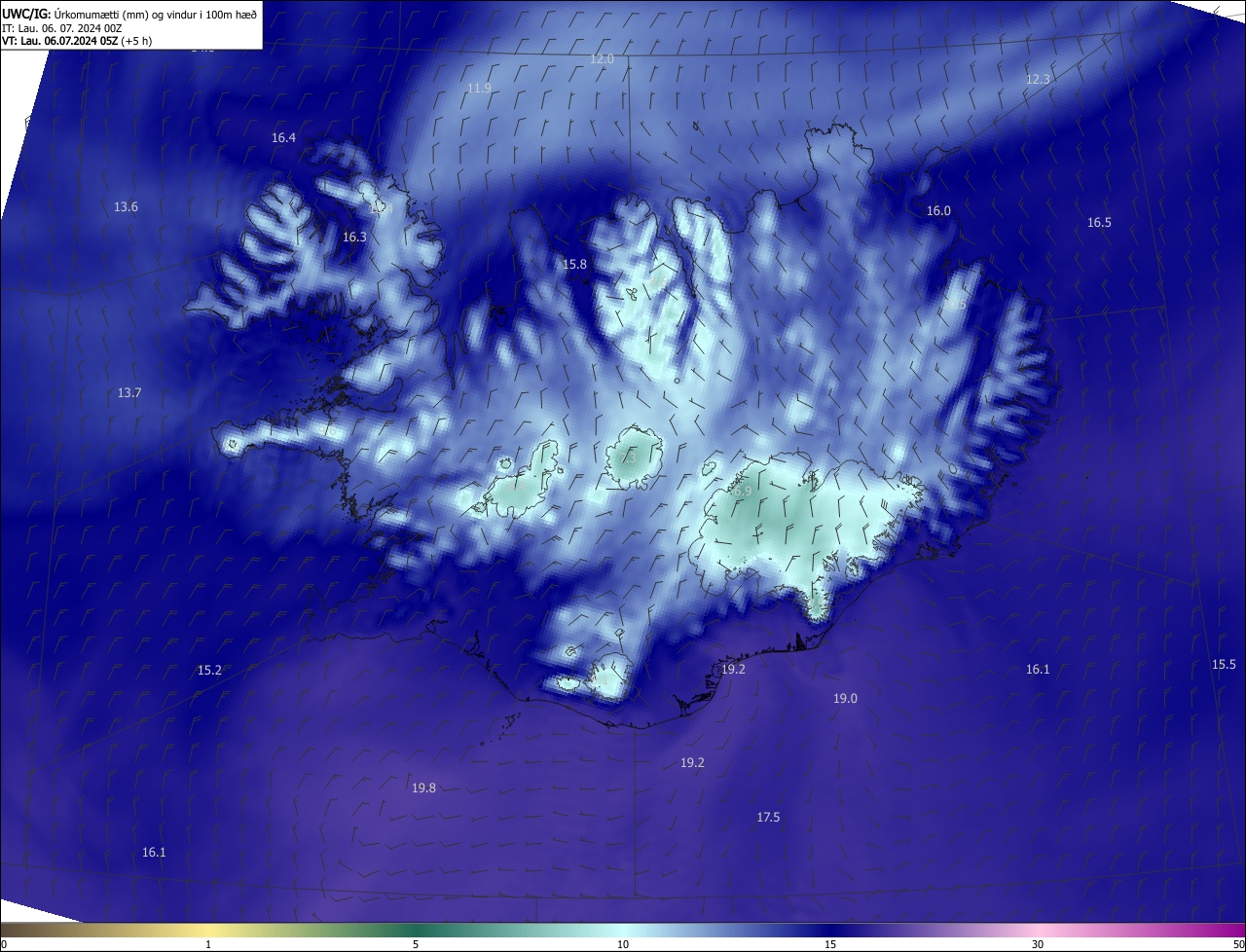1246x952 pixels.
Task: Click the 15.8 value label on the map
Action: coord(575,265)
